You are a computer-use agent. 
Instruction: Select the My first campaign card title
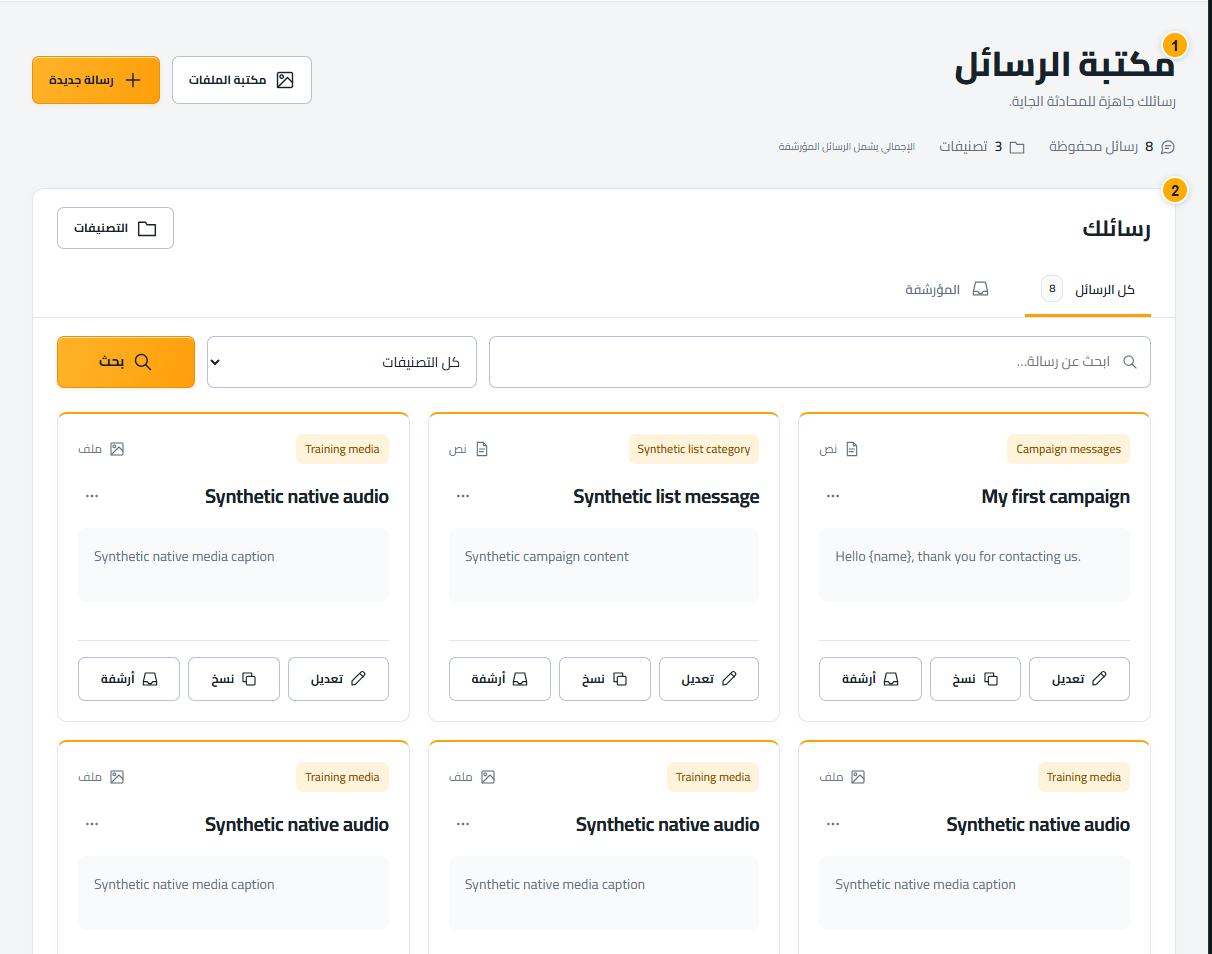pos(1056,497)
